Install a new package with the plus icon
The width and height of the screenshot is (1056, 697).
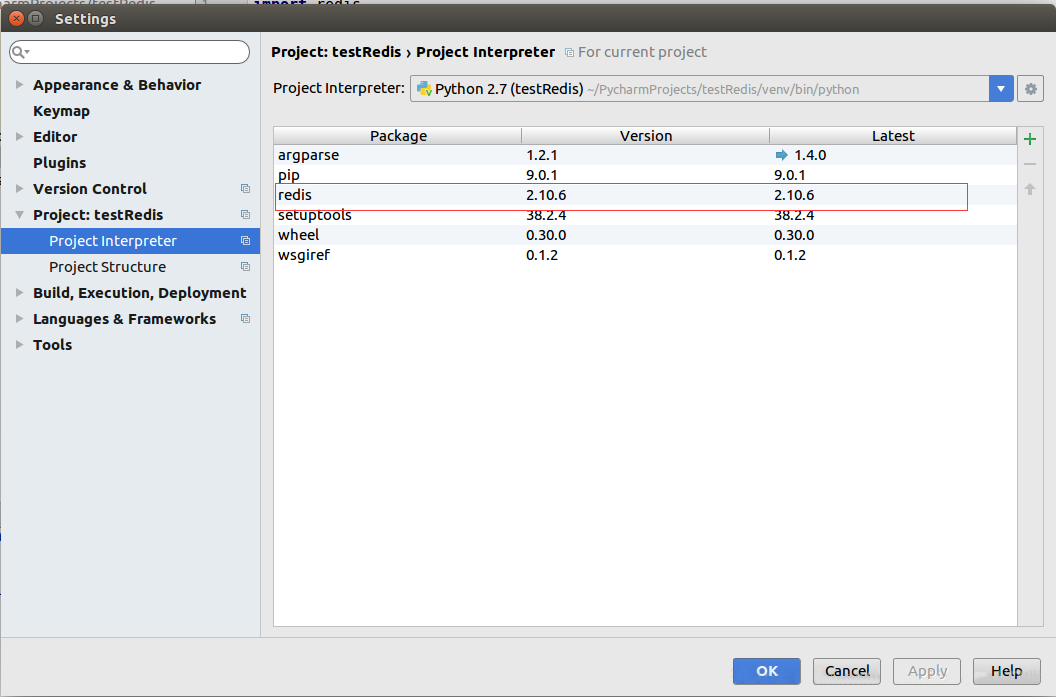click(x=1030, y=139)
